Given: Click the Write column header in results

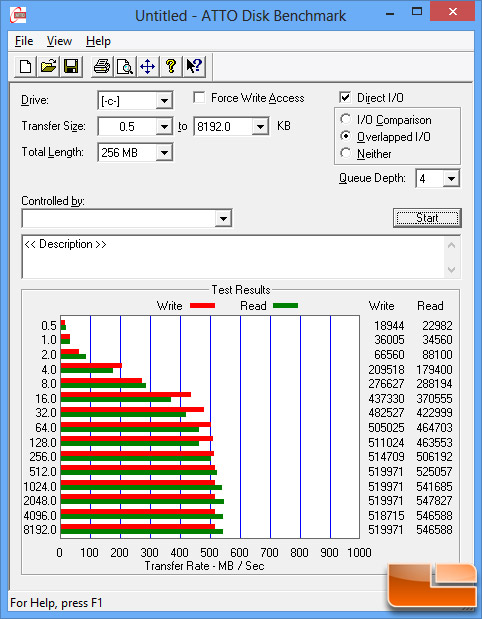Looking at the screenshot, I should click(381, 306).
